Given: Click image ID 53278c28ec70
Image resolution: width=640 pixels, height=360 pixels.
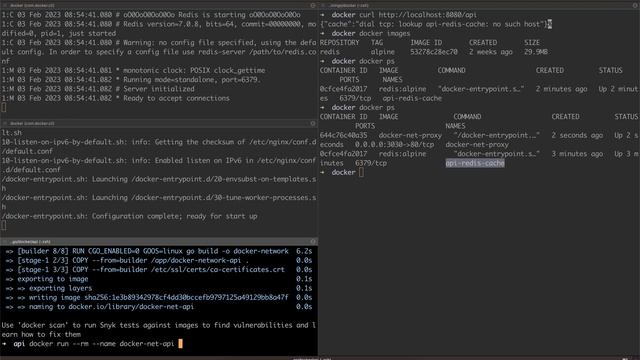Looking at the screenshot, I should [x=433, y=52].
